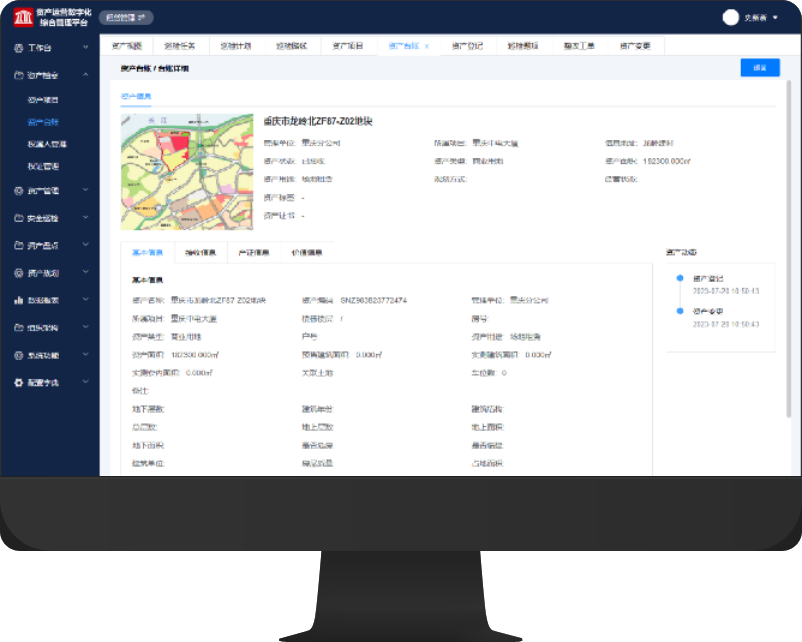Viewport: 802px width, 642px height.
Task: Click the 配置字典 gear icon
Action: coord(18,383)
